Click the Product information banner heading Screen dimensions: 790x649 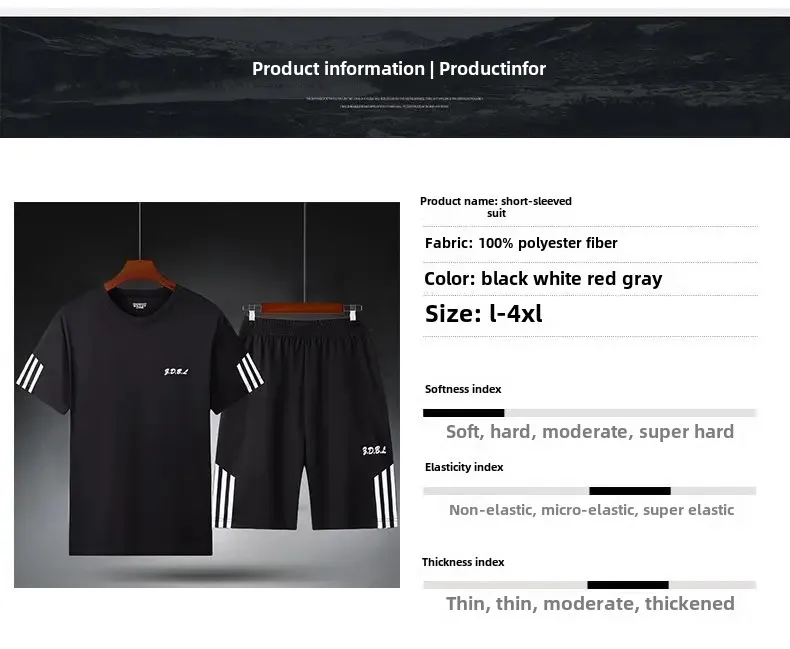coord(399,69)
